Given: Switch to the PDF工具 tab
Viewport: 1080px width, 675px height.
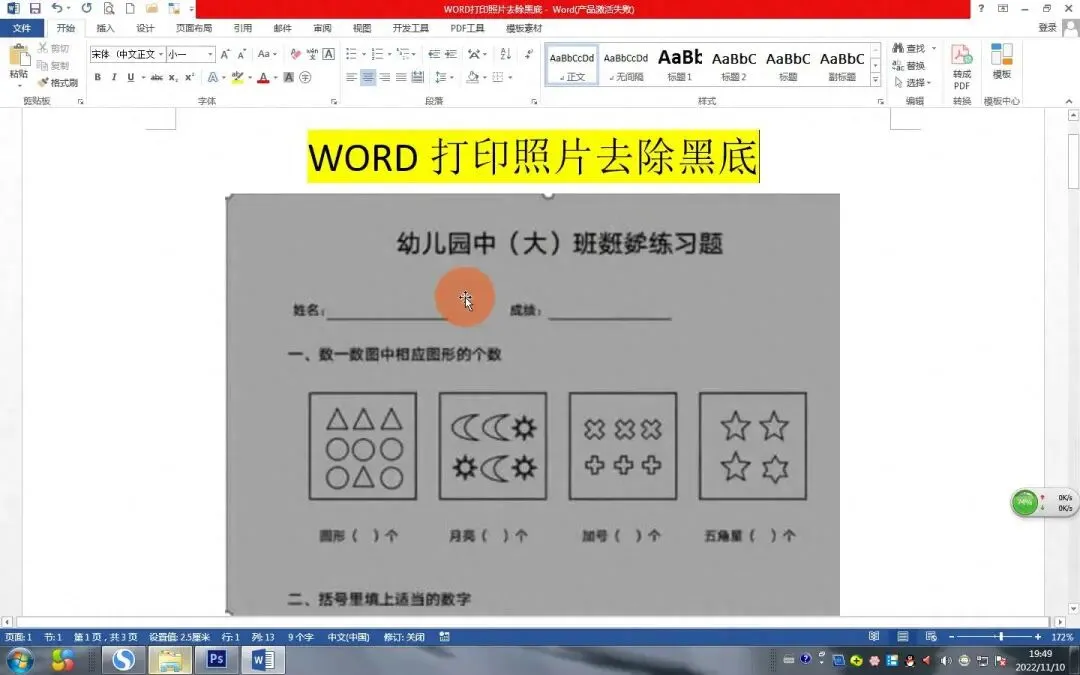Looking at the screenshot, I should click(468, 28).
